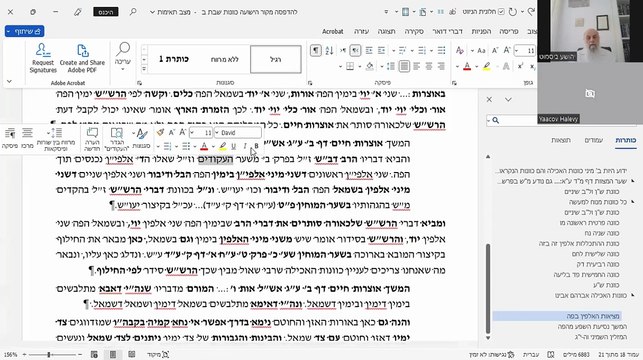This screenshot has height=360, width=643.
Task: Click the ribbon red font color button
Action: tap(467, 66)
